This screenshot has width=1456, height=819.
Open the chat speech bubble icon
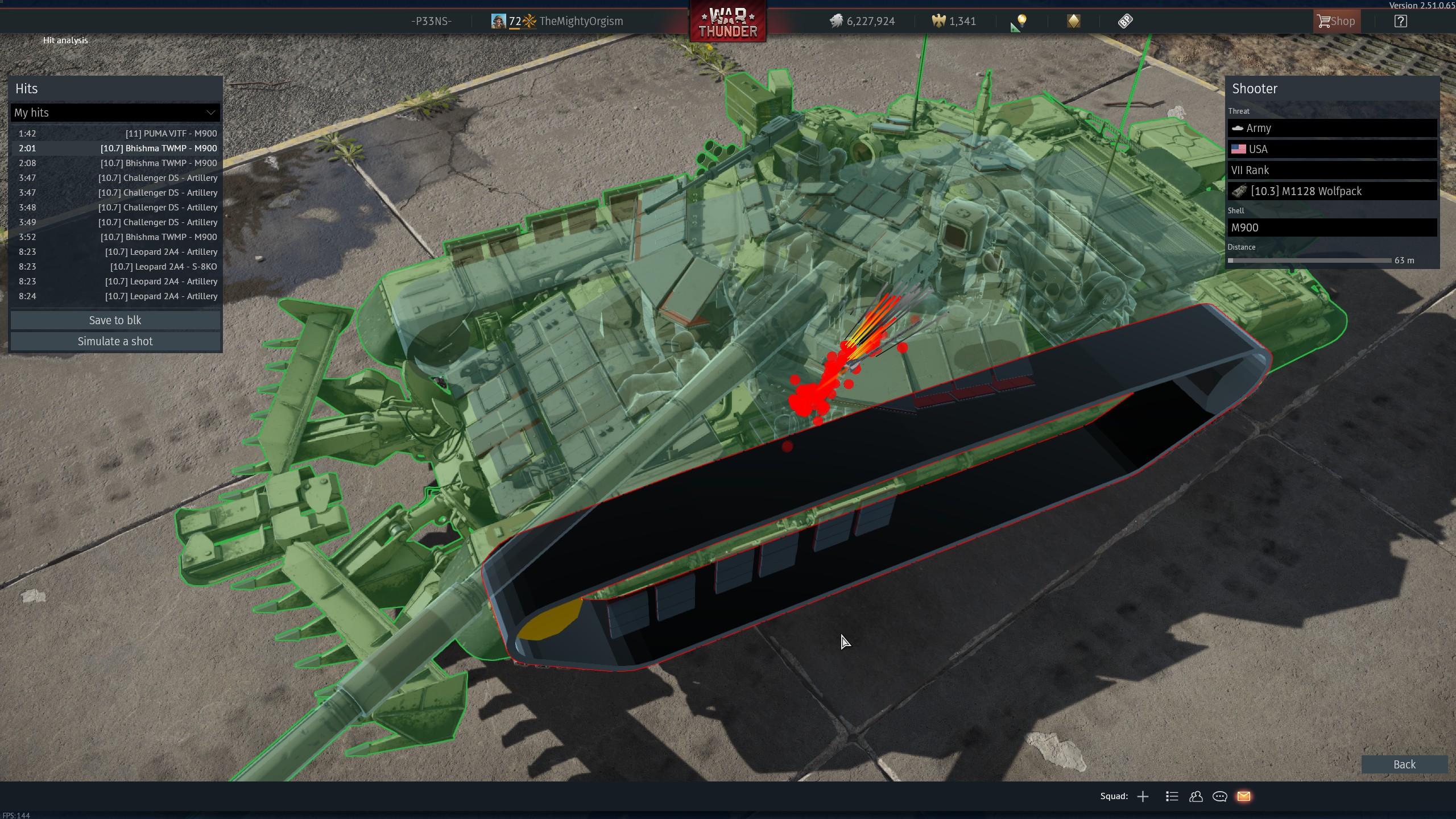click(x=1219, y=796)
